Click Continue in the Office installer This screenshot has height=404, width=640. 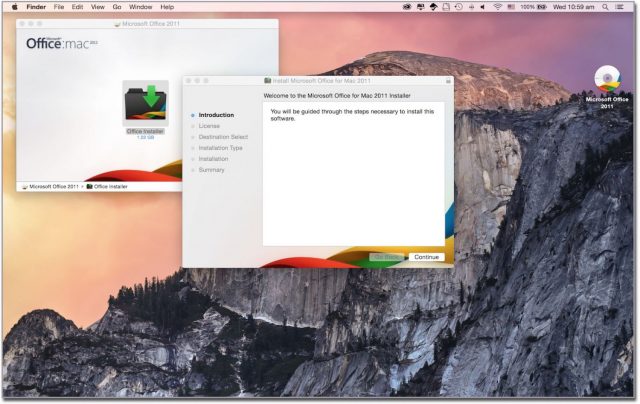pyautogui.click(x=427, y=257)
